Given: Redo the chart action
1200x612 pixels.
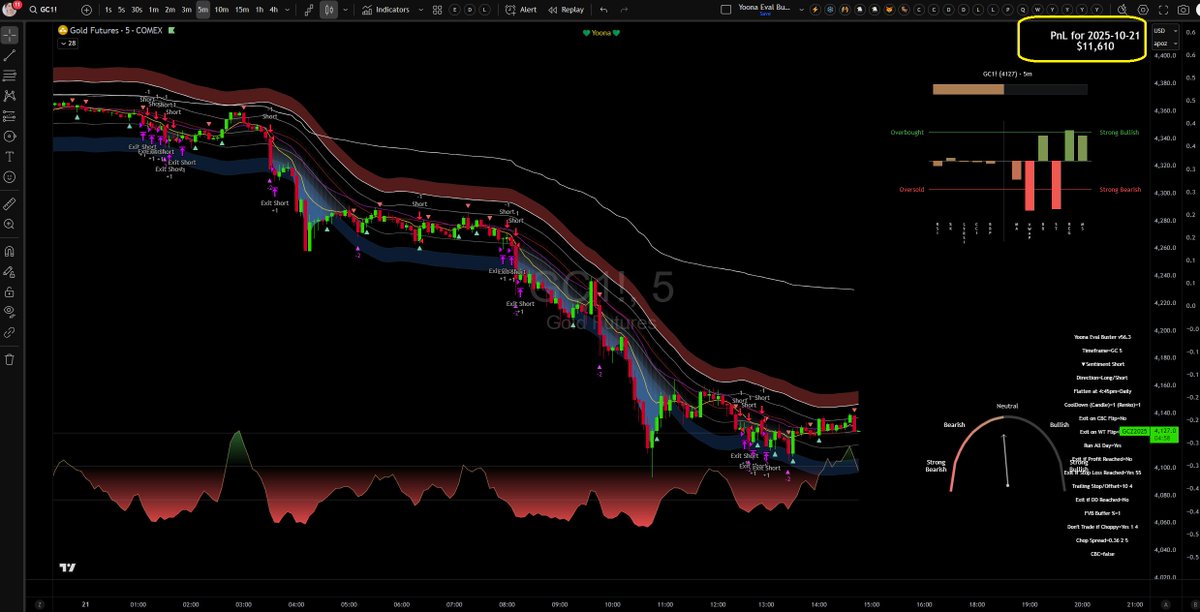Looking at the screenshot, I should 626,9.
